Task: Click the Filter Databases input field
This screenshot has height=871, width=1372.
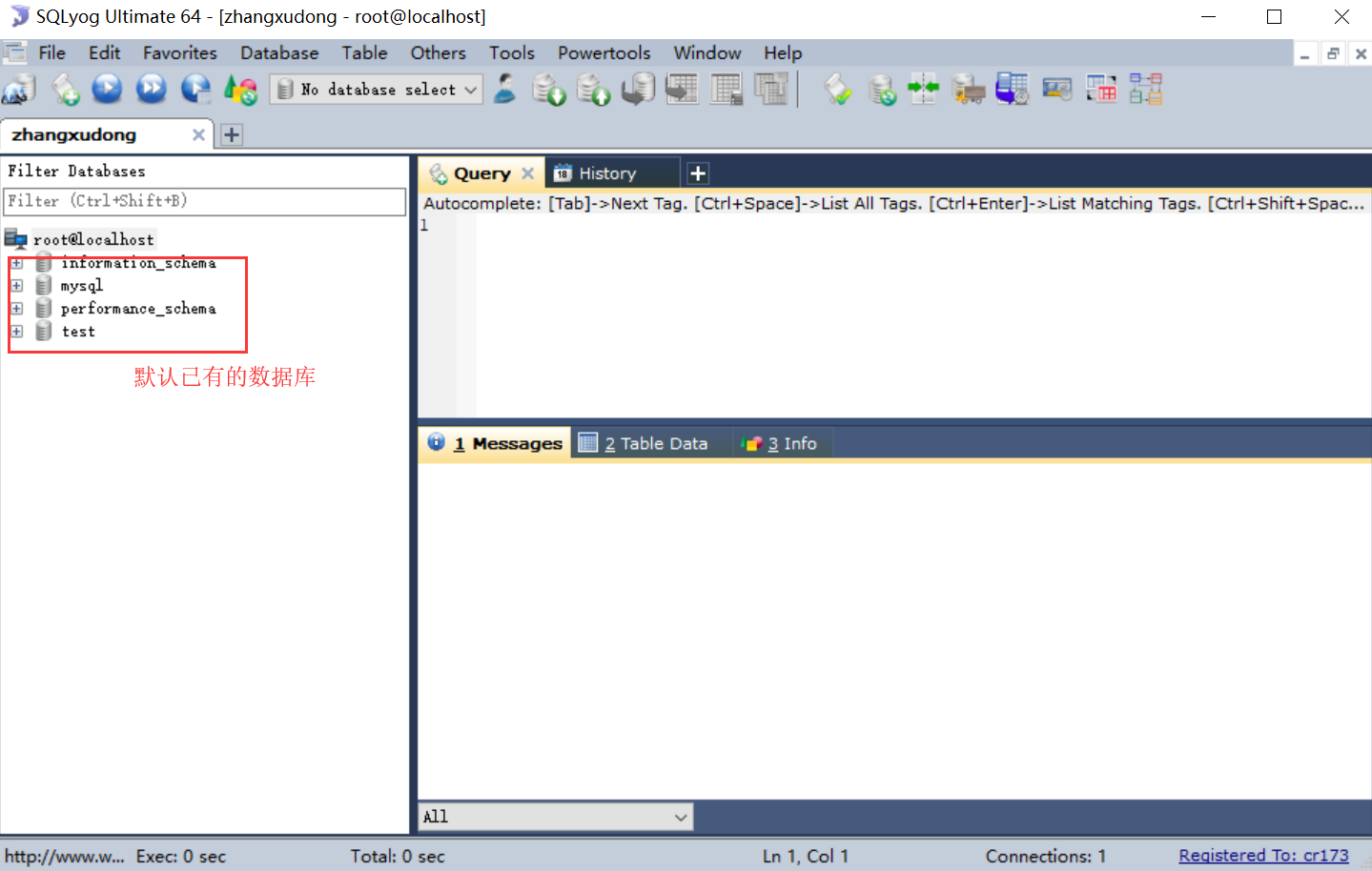Action: tap(204, 202)
